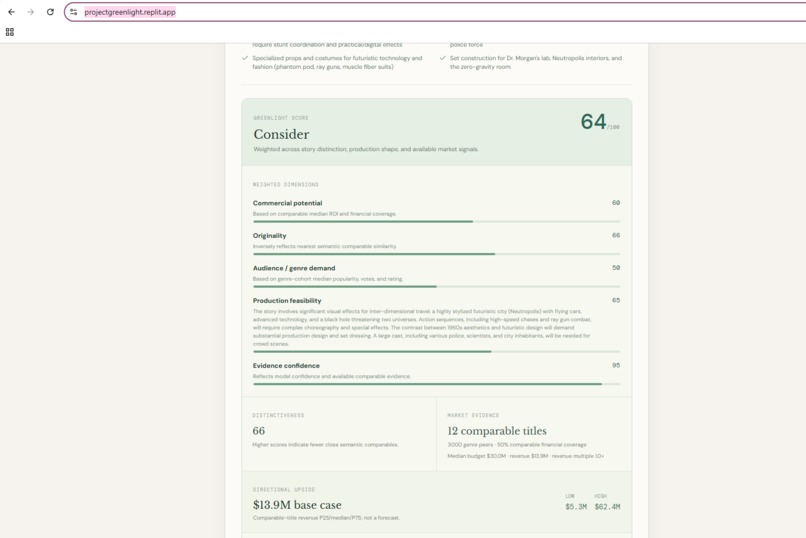Click the Production feasibility progress bar

pyautogui.click(x=436, y=351)
